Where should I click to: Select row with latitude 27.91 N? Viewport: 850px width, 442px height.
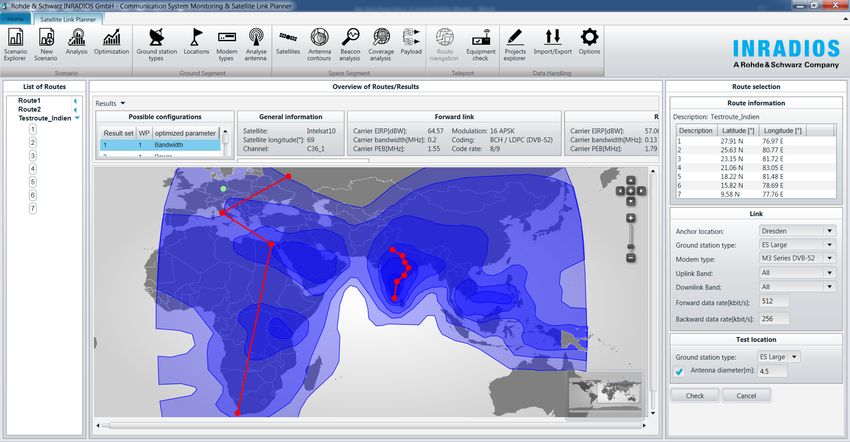pos(755,141)
